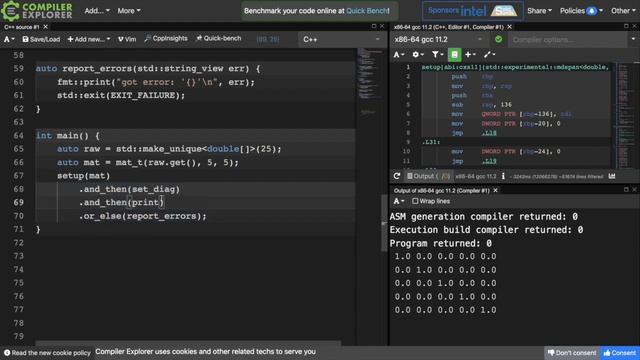
Task: Read the new cookie policy
Action: click(x=47, y=353)
